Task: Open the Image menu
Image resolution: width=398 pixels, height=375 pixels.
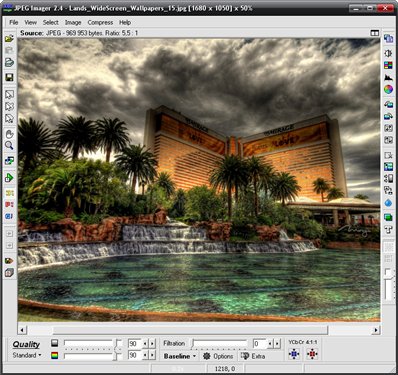Action: (73, 22)
